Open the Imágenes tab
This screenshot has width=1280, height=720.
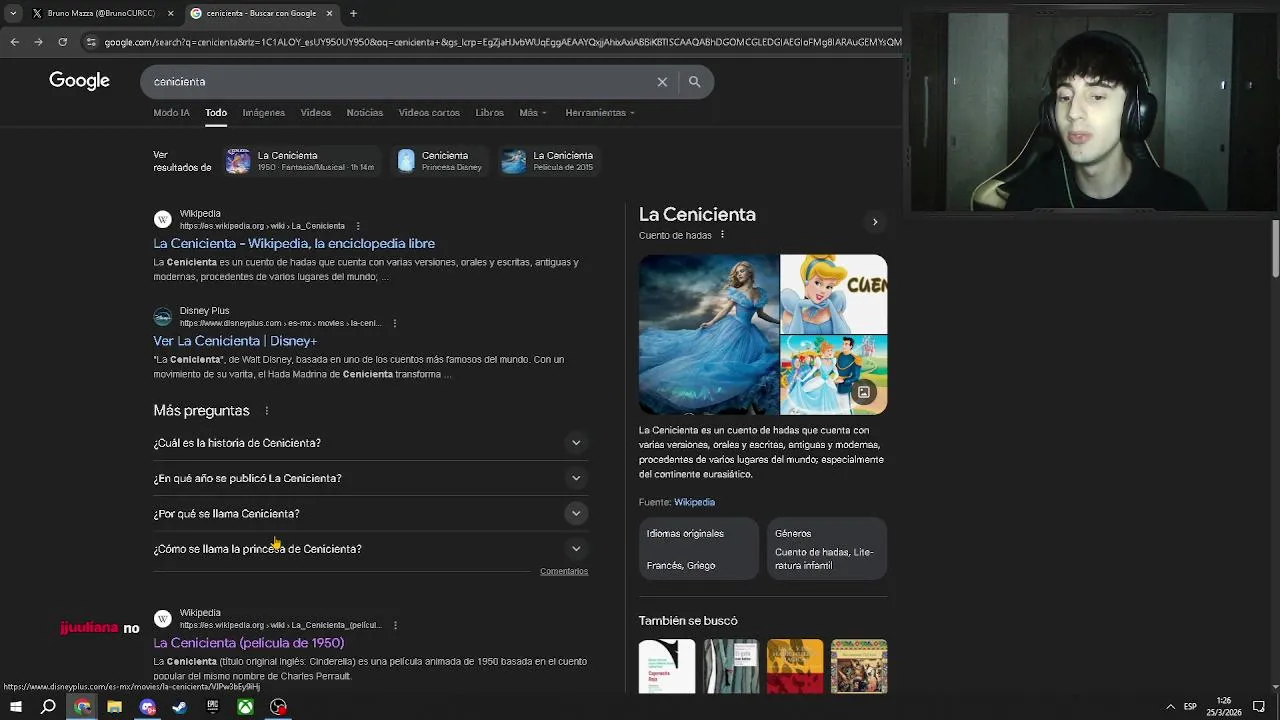pos(264,113)
